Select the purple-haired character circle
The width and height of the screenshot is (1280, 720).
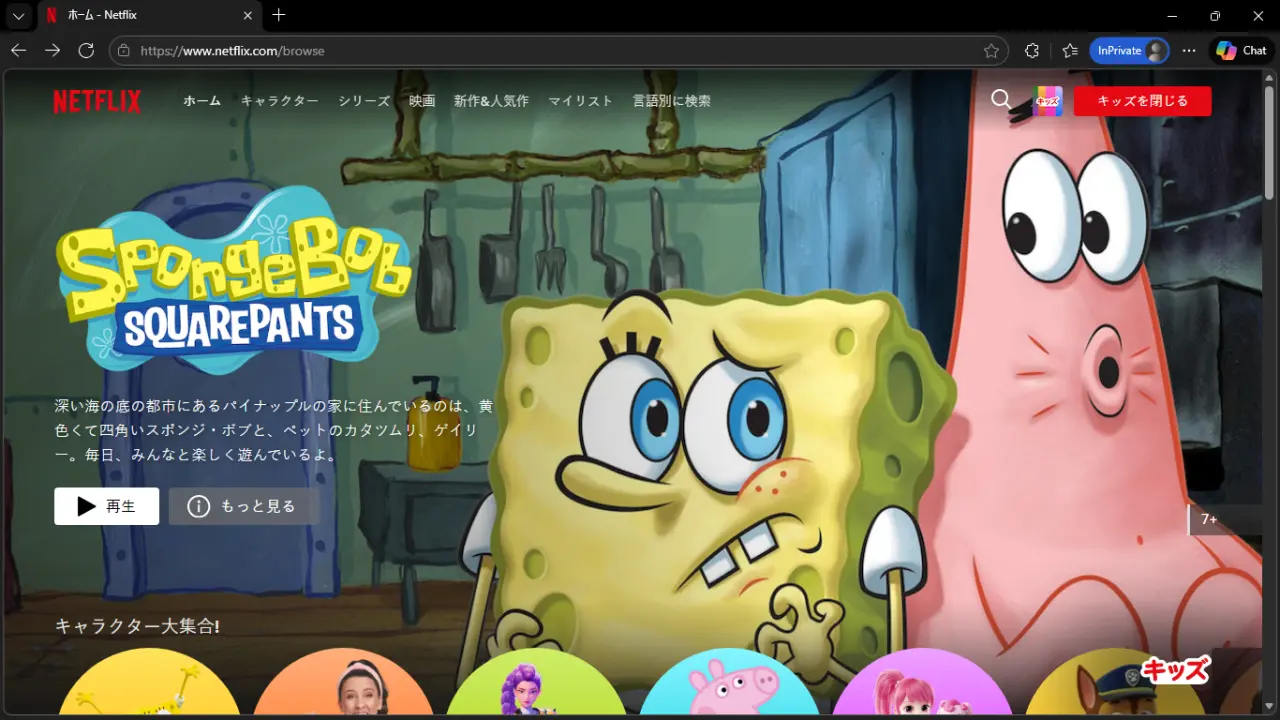[537, 682]
